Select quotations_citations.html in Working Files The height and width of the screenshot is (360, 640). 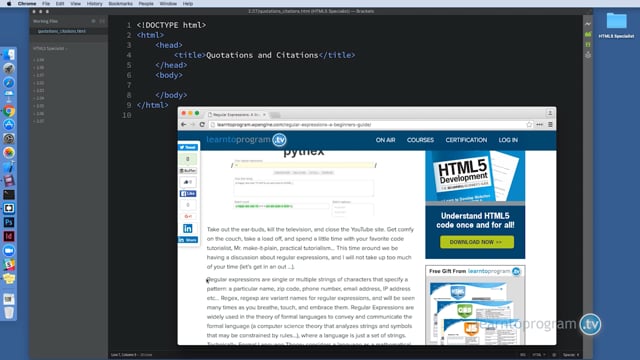(62, 31)
